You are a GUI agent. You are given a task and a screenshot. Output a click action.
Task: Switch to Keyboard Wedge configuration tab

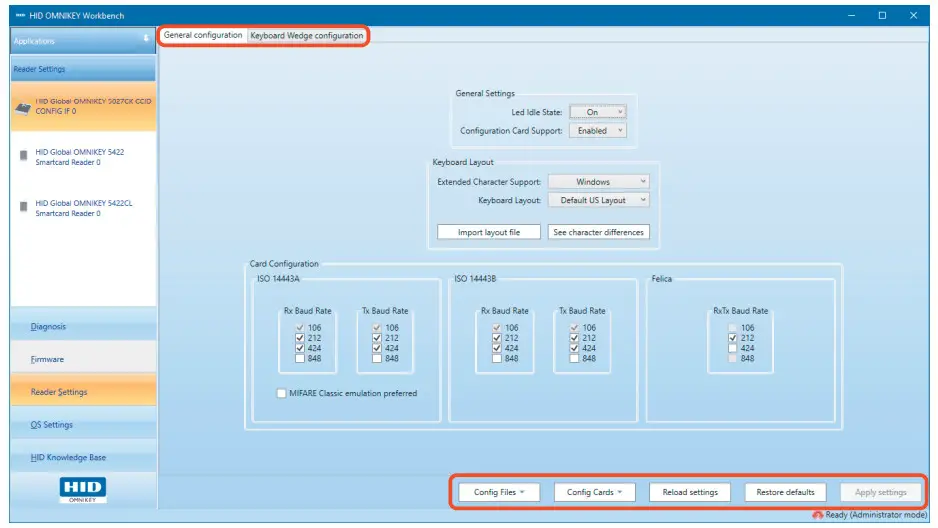click(307, 36)
